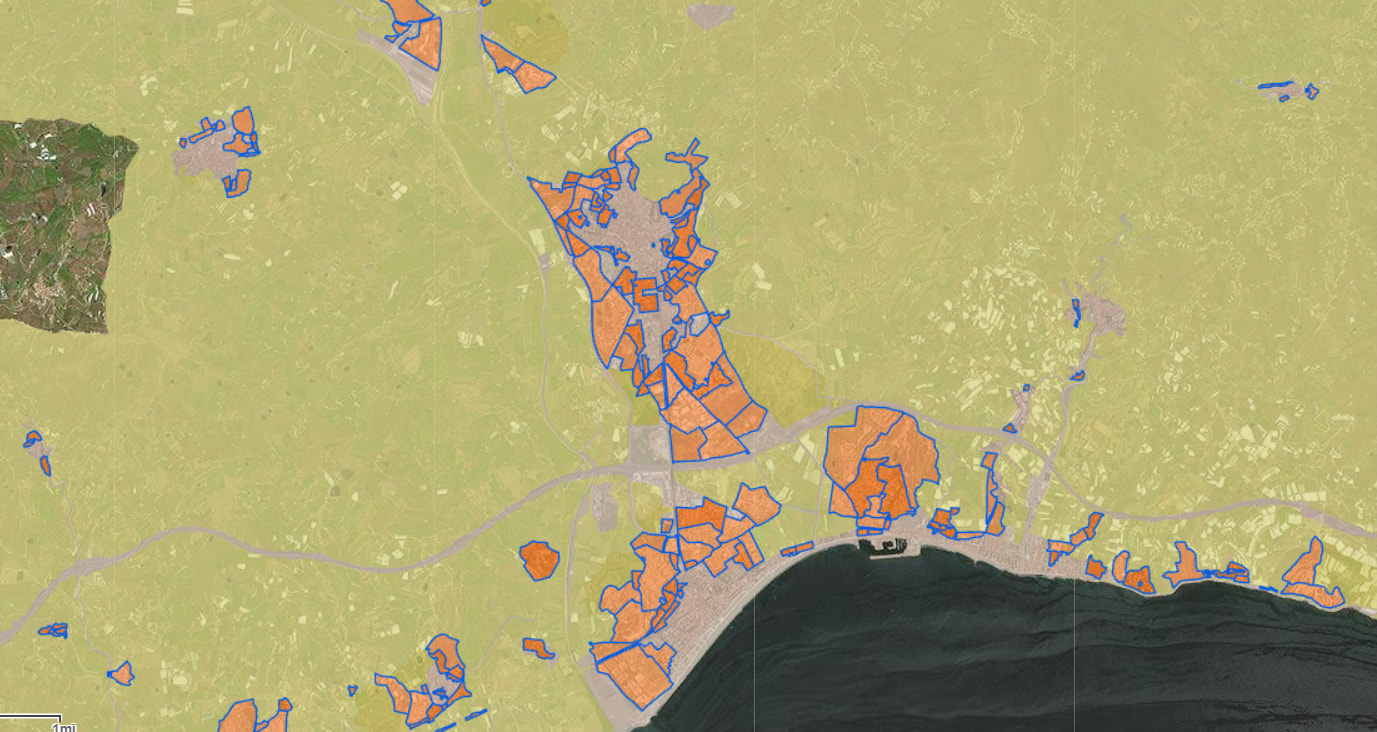Click the 1mi scale bar label
Screen dimensions: 1377x732
click(x=63, y=727)
